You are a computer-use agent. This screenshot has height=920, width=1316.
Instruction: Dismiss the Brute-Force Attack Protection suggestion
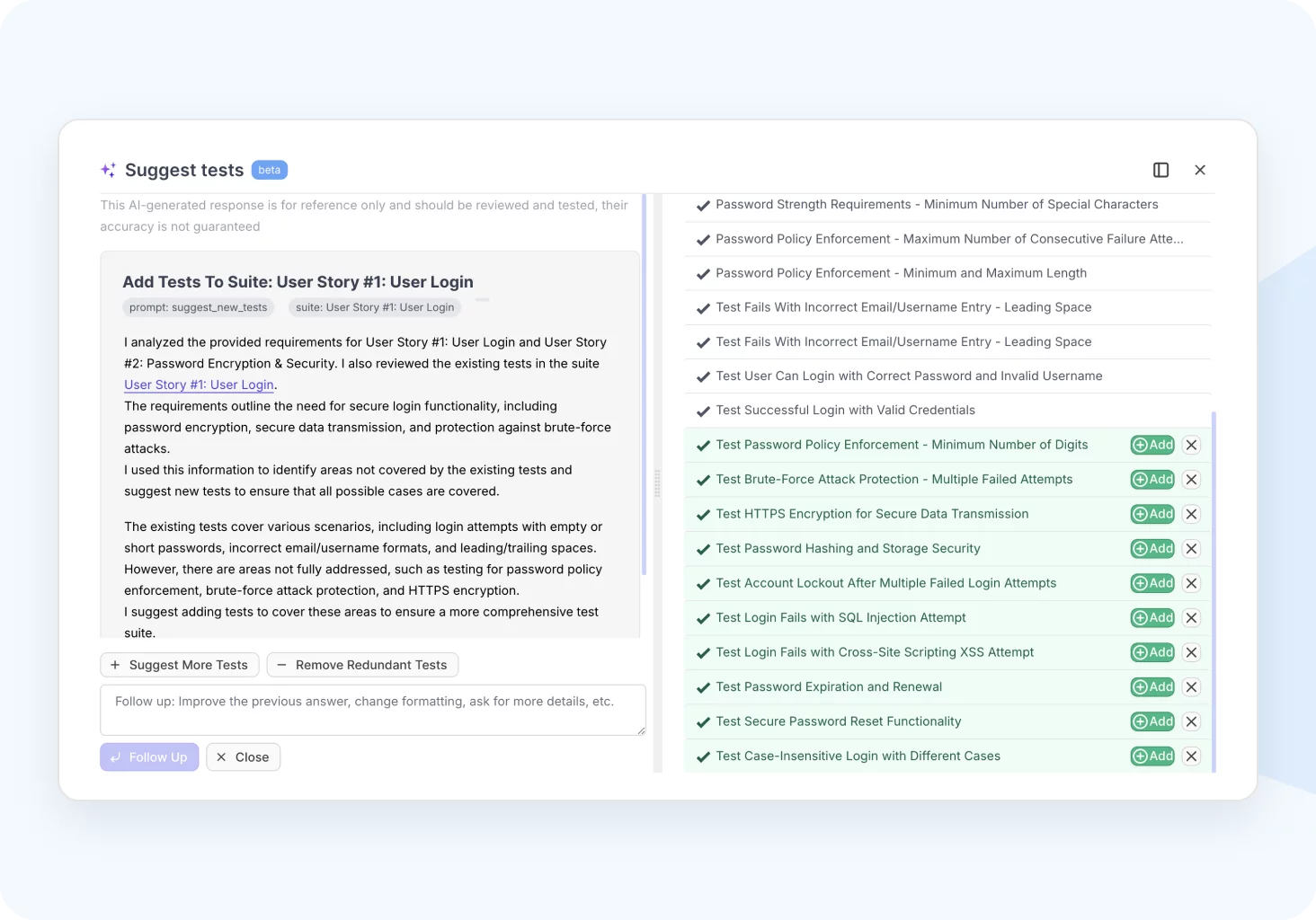click(1191, 480)
